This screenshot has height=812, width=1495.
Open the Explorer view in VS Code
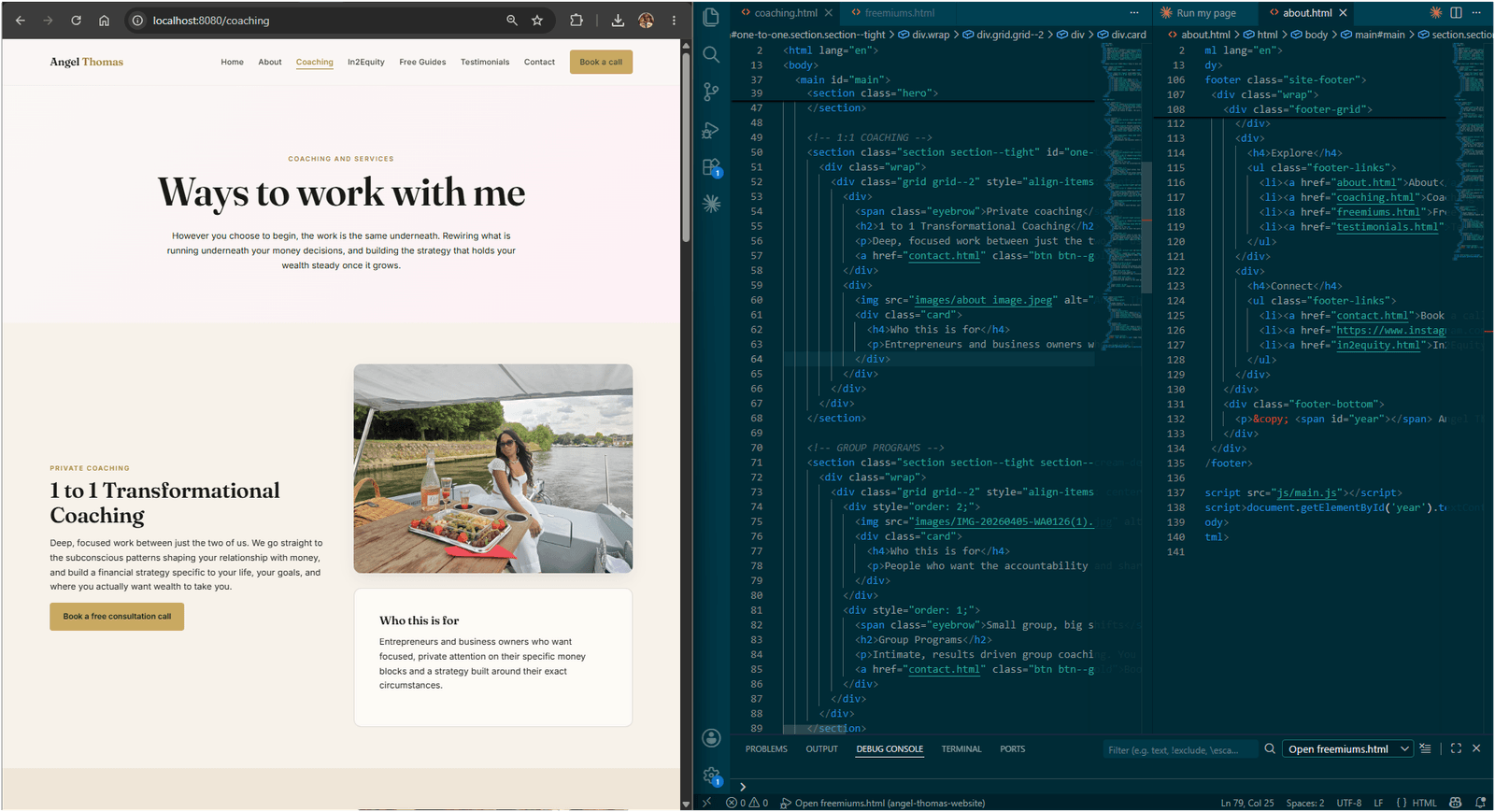click(x=711, y=17)
